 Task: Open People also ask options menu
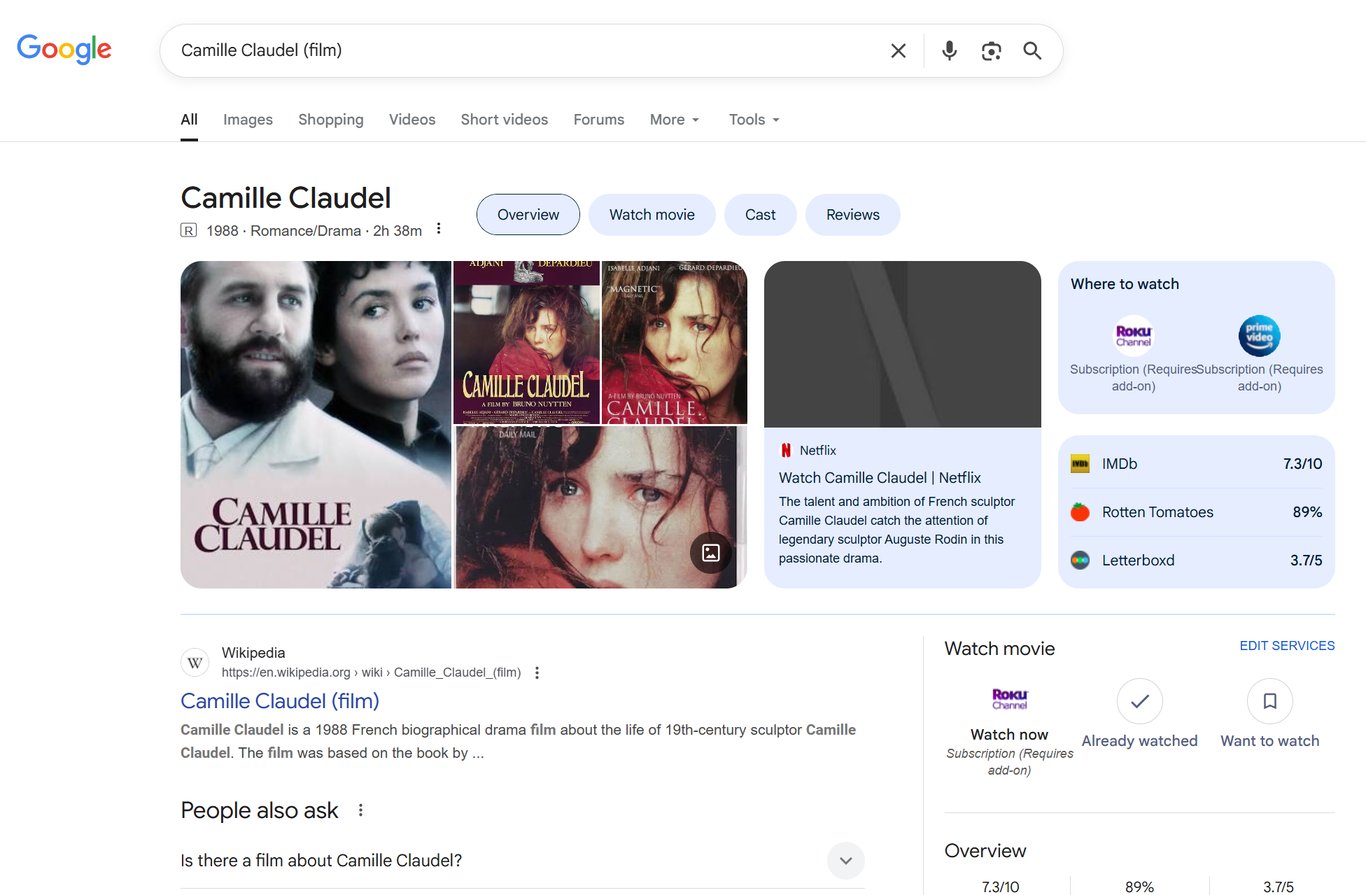click(x=361, y=810)
